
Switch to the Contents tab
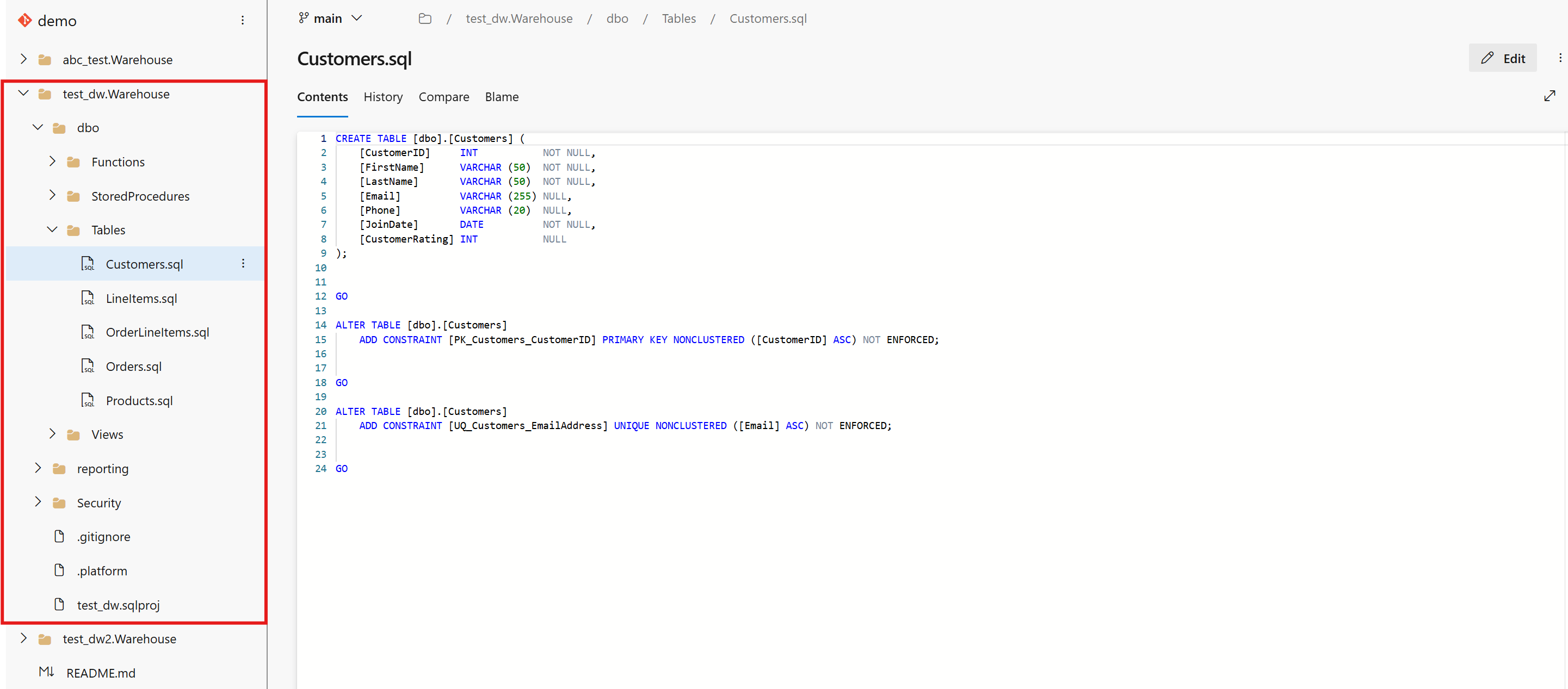323,97
